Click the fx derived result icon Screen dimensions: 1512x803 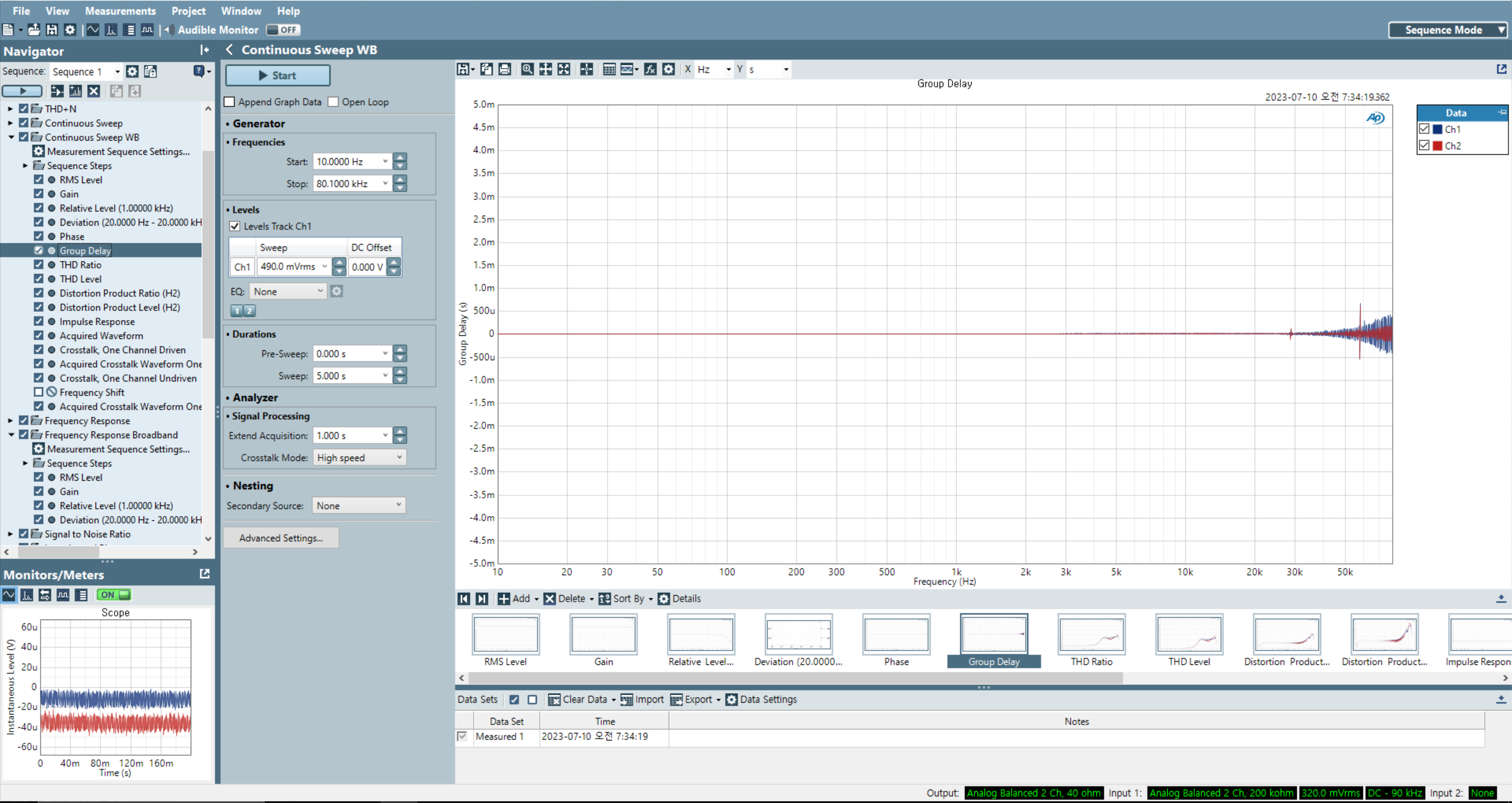coord(650,70)
